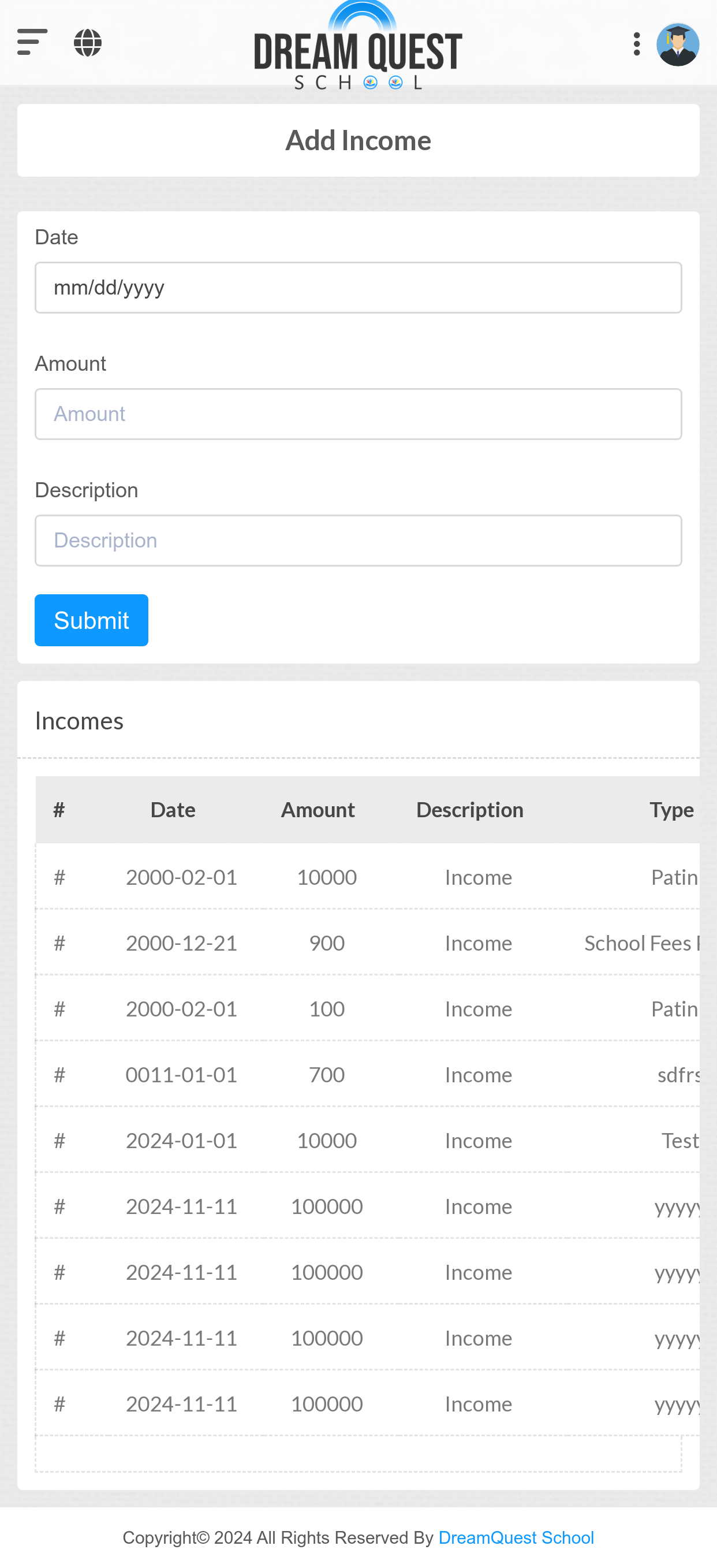Click the Amount label above the amount field
The width and height of the screenshot is (717, 1568).
[70, 363]
